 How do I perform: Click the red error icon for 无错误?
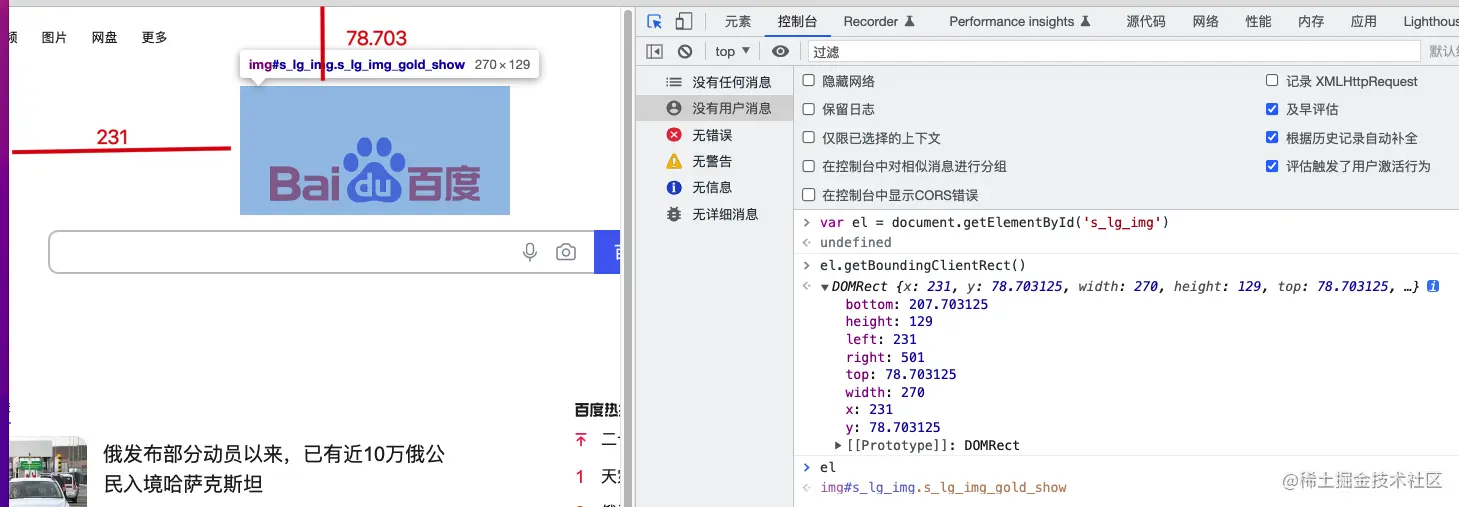(x=674, y=135)
